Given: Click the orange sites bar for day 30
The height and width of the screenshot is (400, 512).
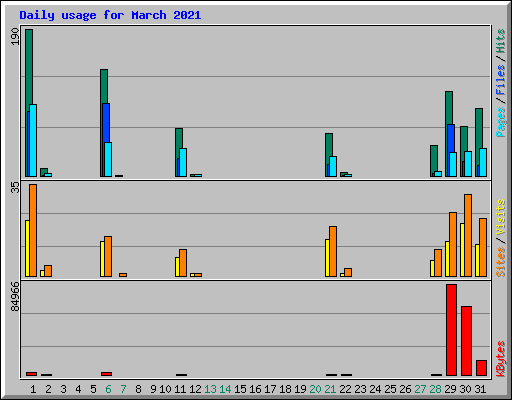Looking at the screenshot, I should coord(468,235).
